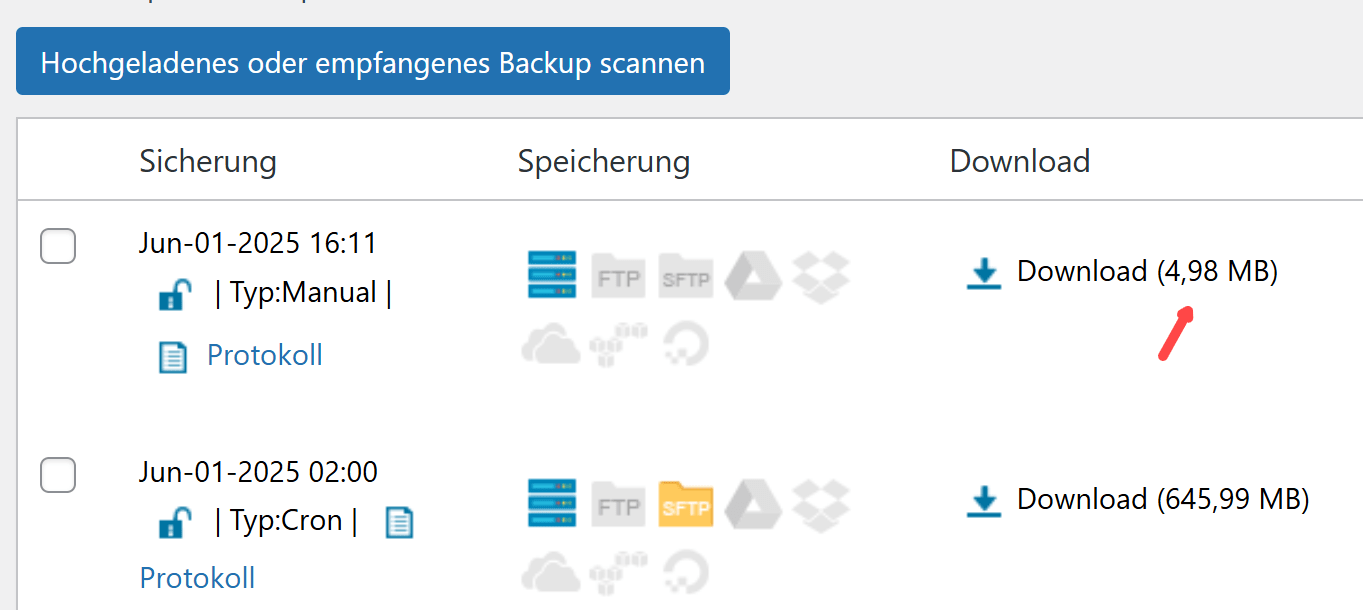This screenshot has width=1363, height=610.
Task: Click the Hochgeladenes oder empfangenes Backup scannen button
Action: click(372, 62)
